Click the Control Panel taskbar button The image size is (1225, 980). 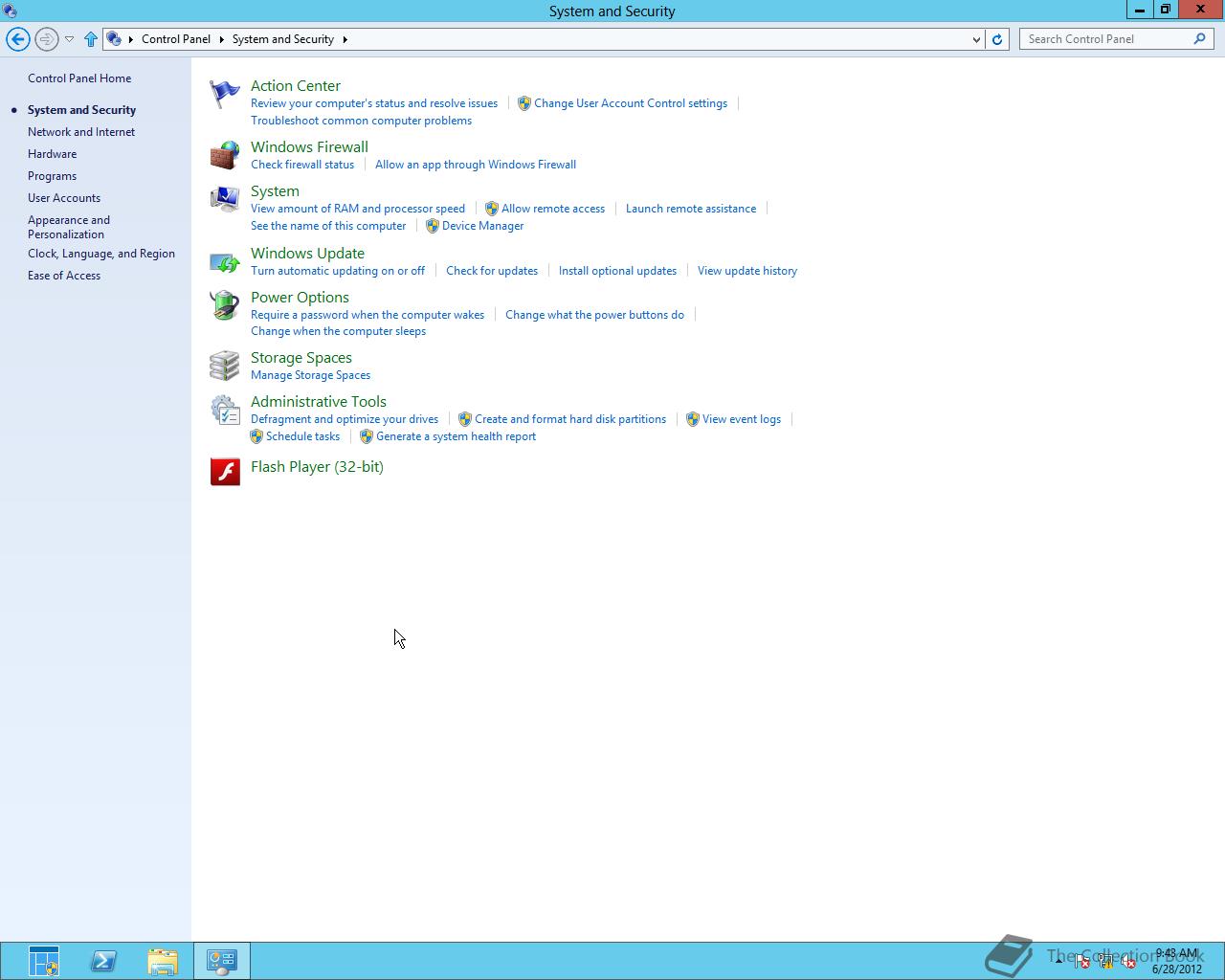tap(222, 961)
